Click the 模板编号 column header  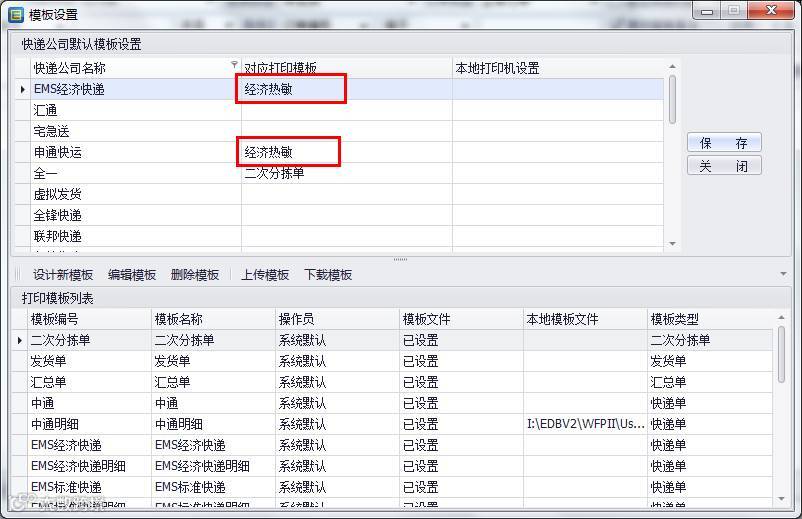[90, 319]
